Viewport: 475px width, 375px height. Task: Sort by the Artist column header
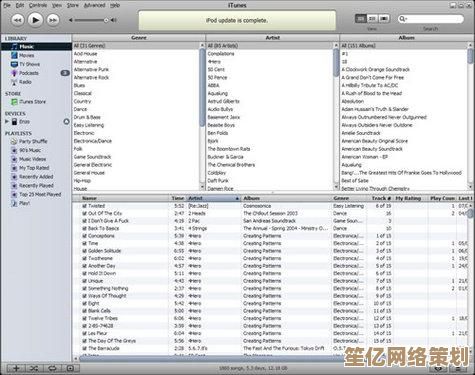(x=213, y=198)
